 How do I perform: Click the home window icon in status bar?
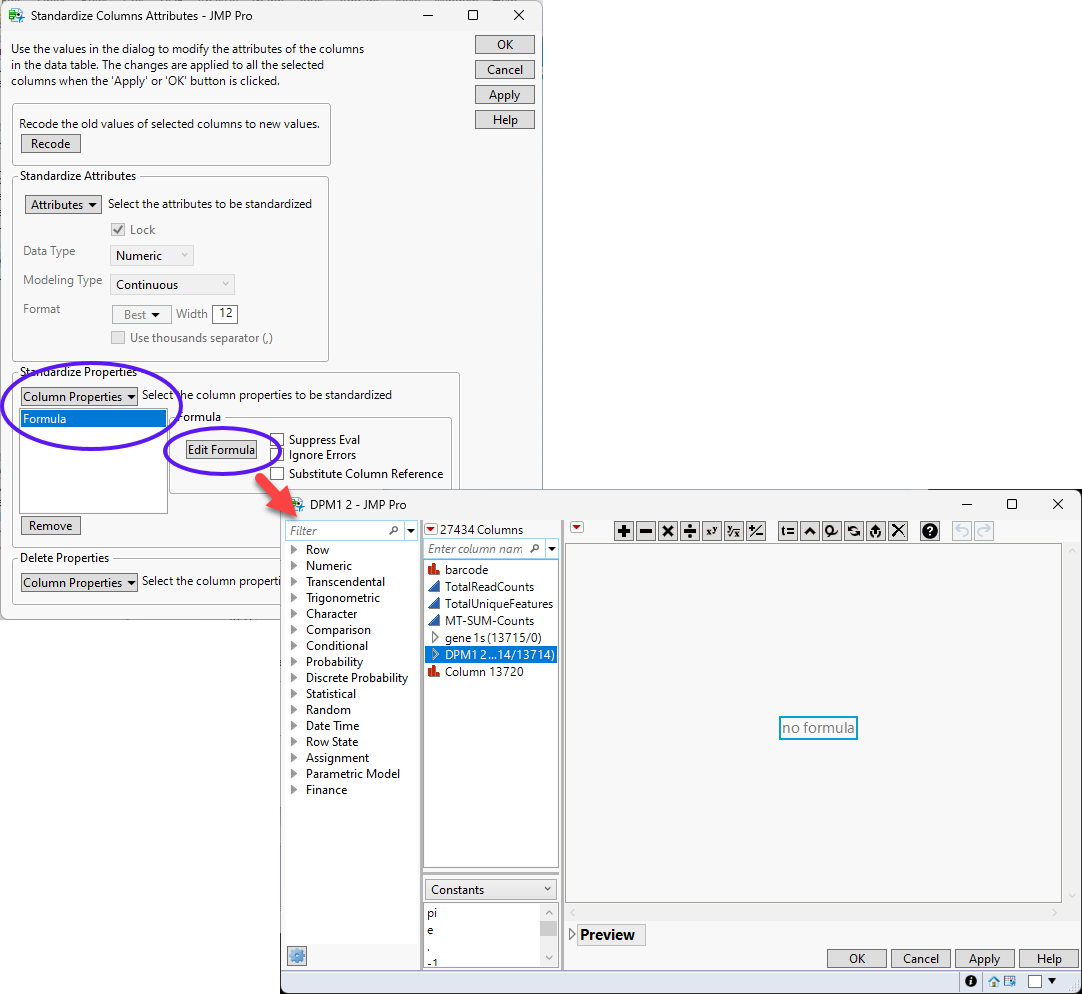click(994, 981)
